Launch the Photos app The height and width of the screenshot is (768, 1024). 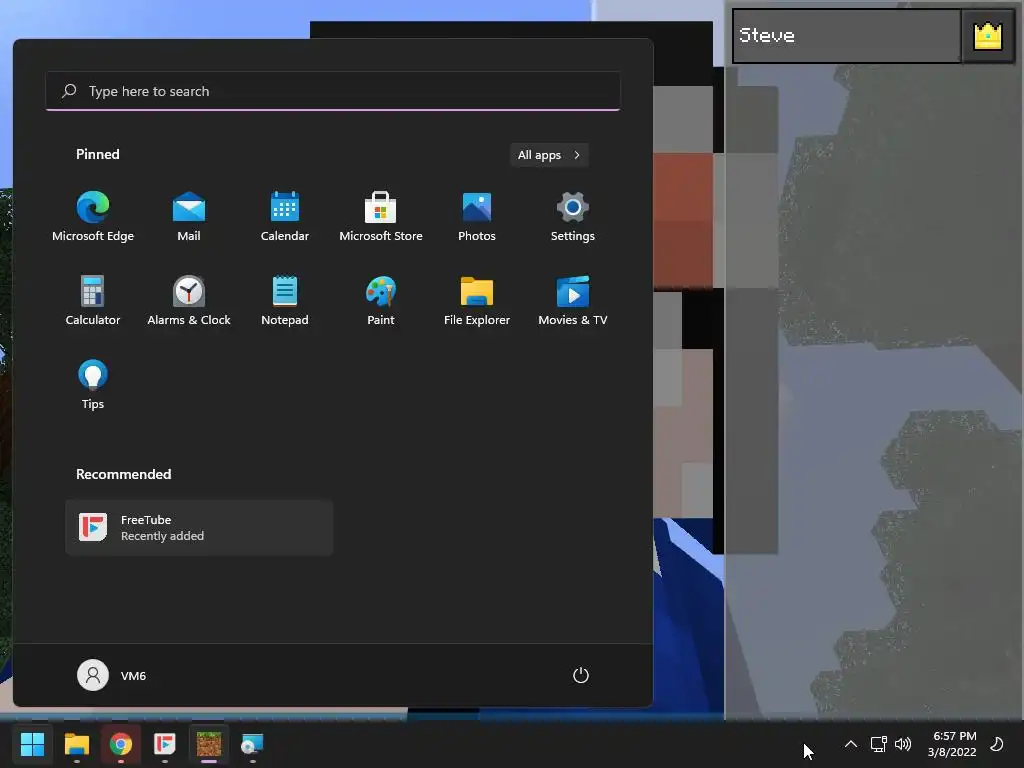tap(477, 217)
